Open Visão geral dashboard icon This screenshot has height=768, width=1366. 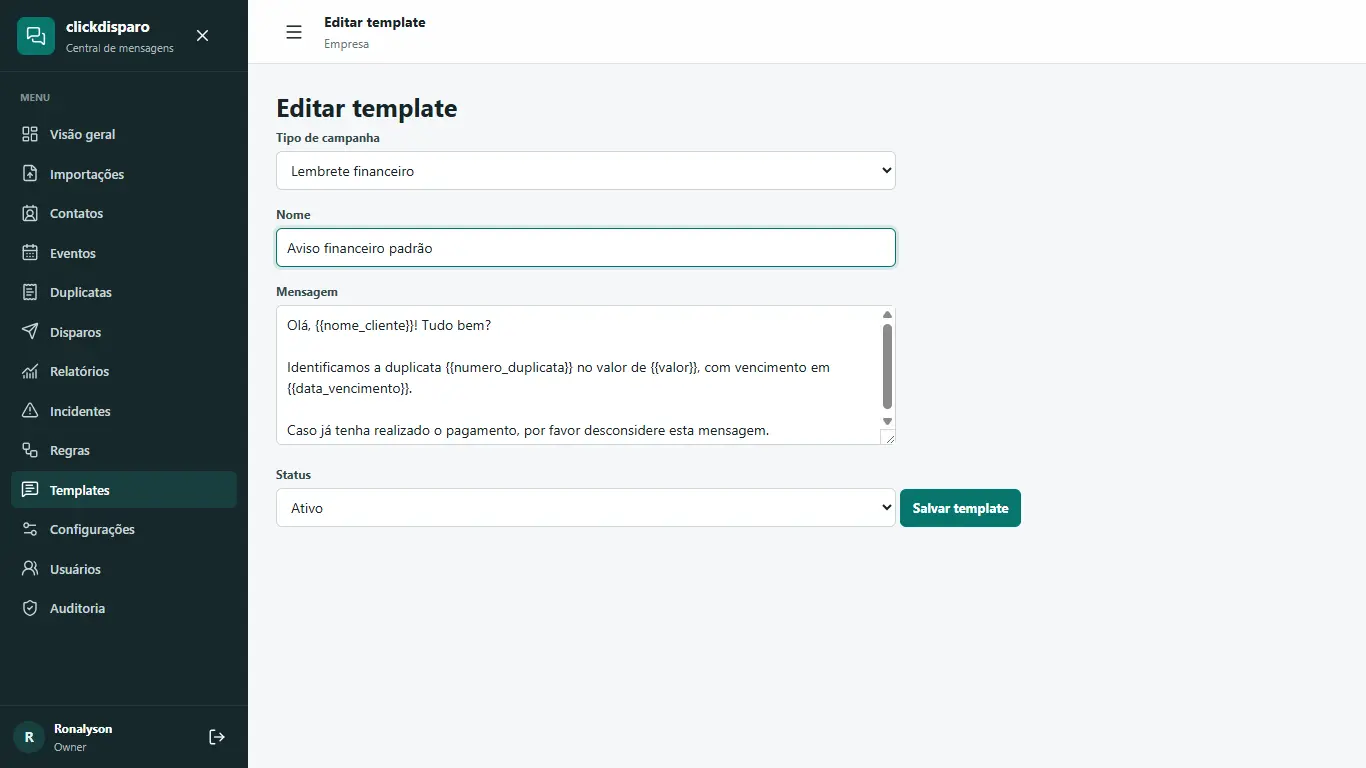coord(30,134)
